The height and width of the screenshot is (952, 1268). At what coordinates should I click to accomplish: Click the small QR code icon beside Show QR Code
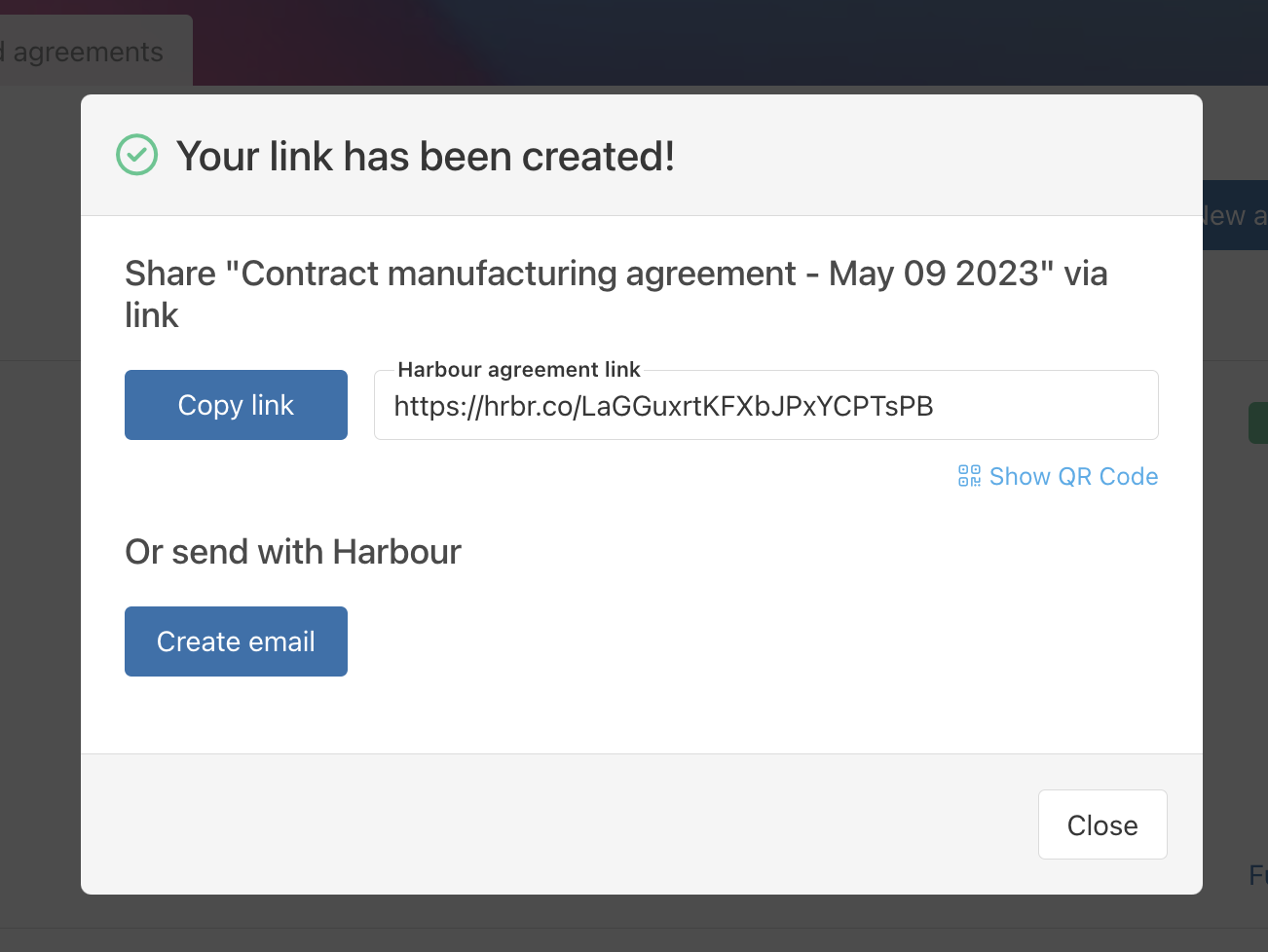pyautogui.click(x=969, y=476)
